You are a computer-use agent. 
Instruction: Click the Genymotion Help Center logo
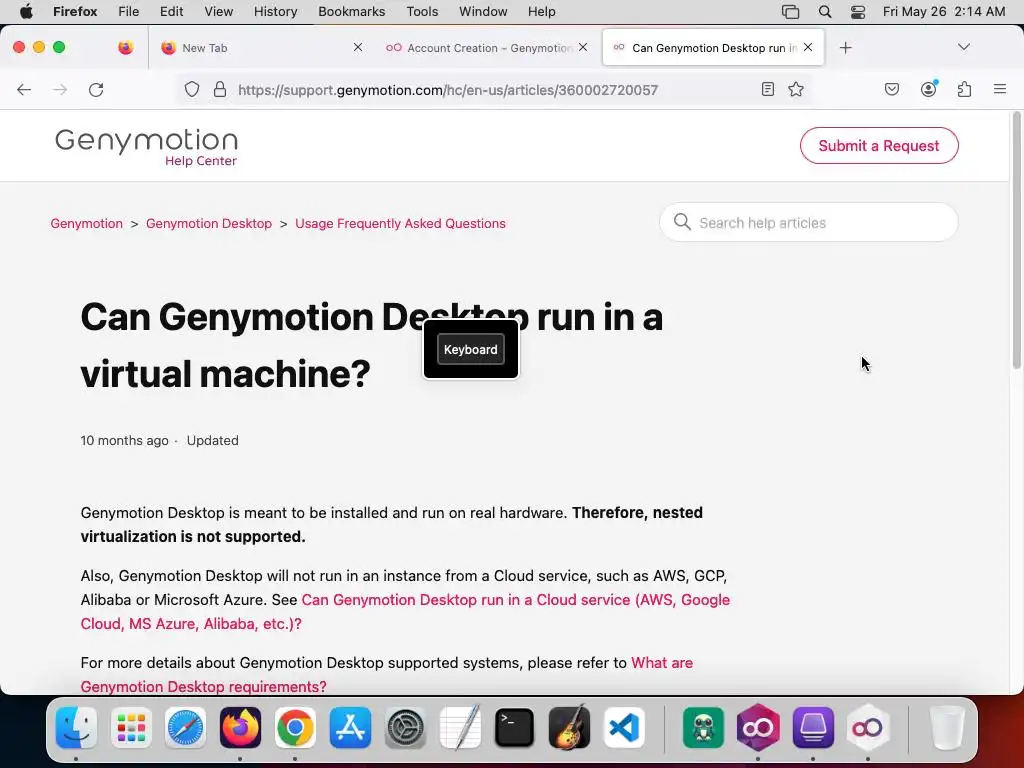click(x=146, y=148)
